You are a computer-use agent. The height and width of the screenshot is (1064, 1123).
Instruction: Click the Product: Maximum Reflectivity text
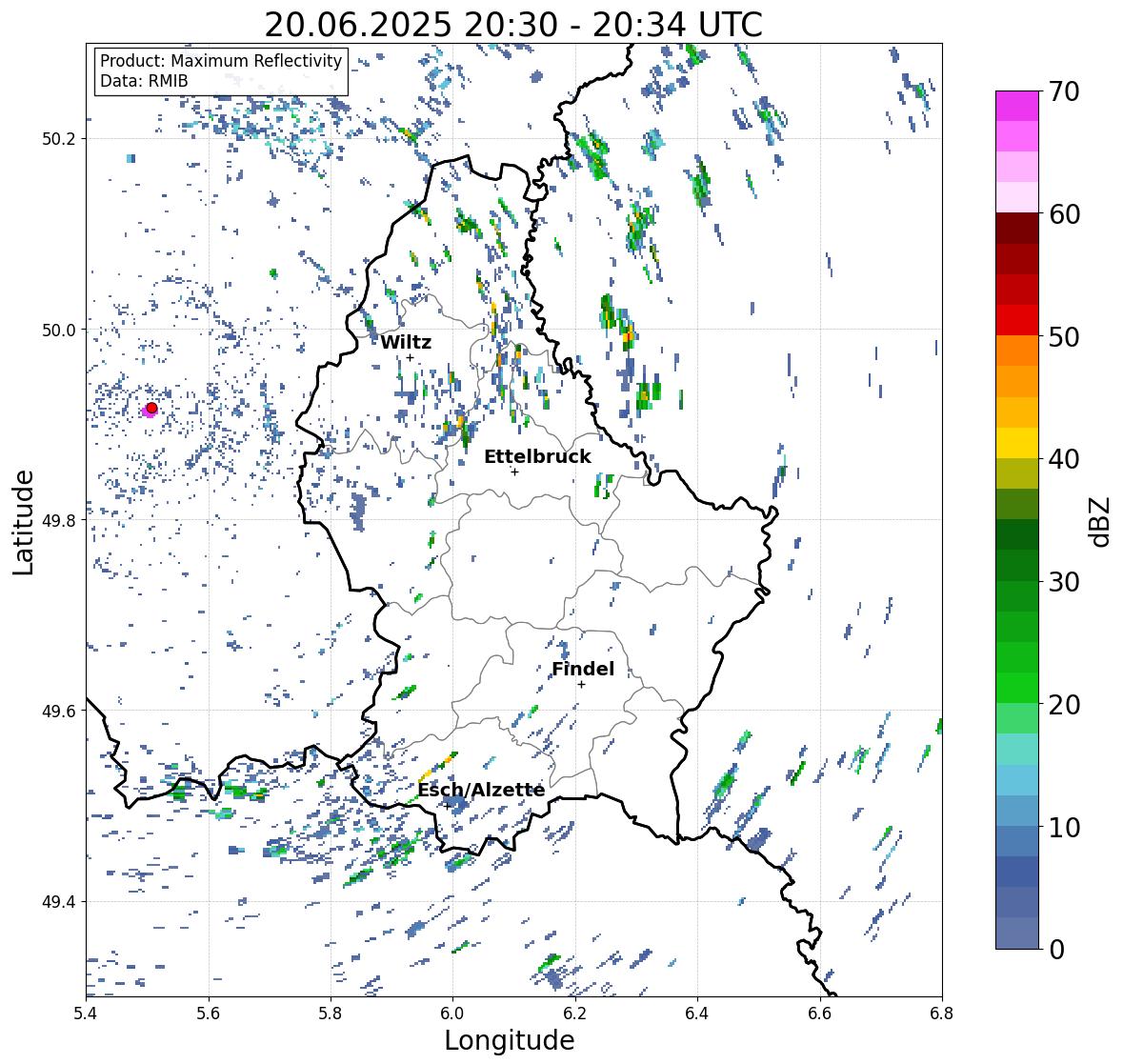pyautogui.click(x=221, y=61)
